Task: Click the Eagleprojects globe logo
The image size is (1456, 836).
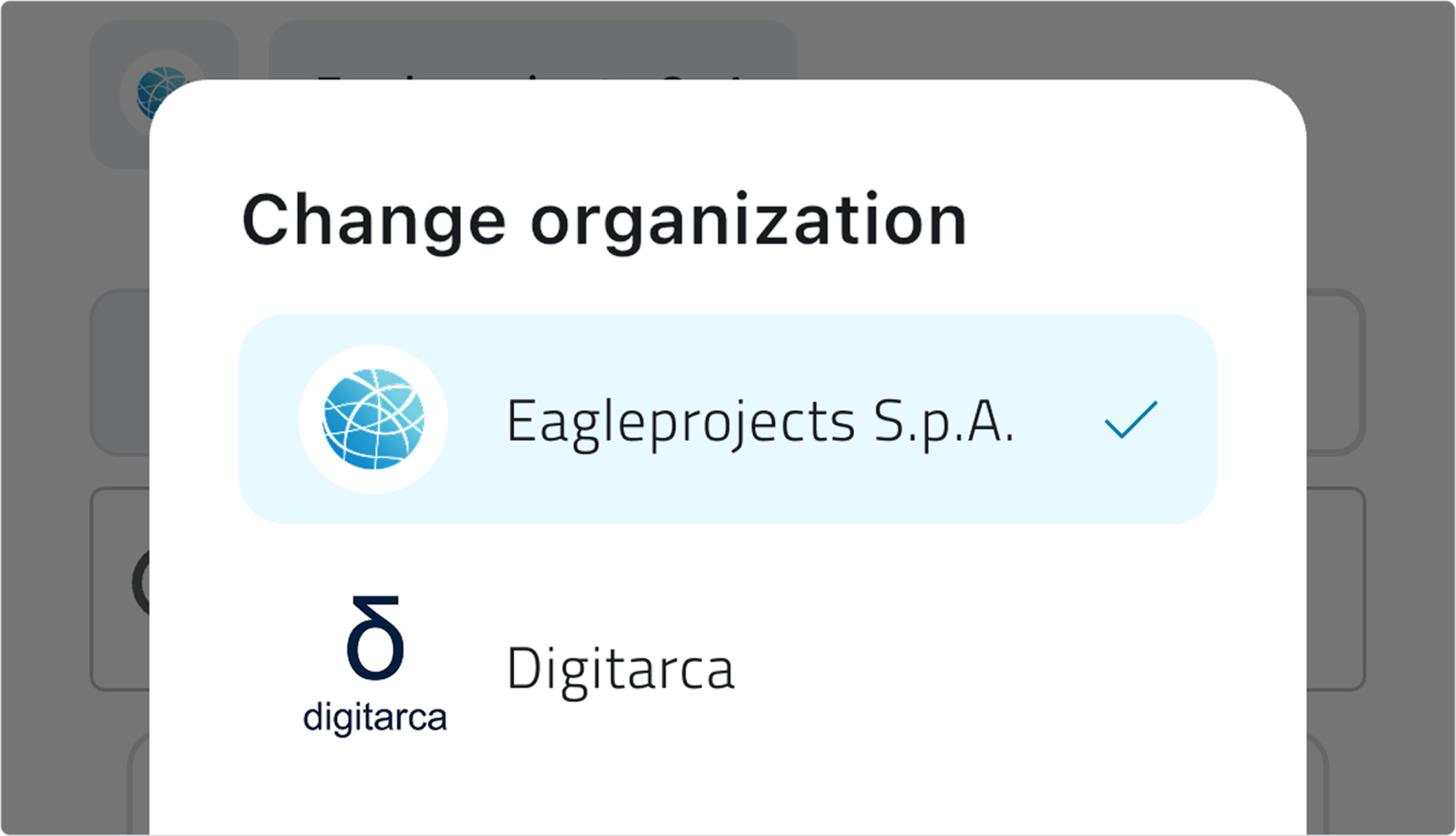Action: click(374, 419)
